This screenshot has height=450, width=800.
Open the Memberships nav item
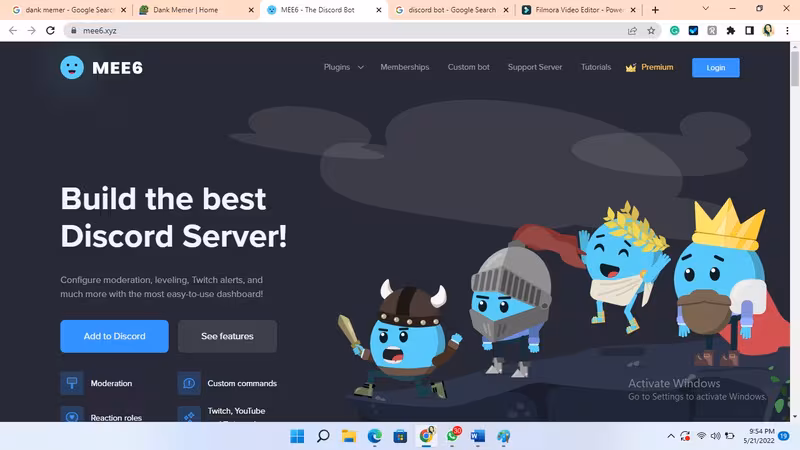[405, 67]
